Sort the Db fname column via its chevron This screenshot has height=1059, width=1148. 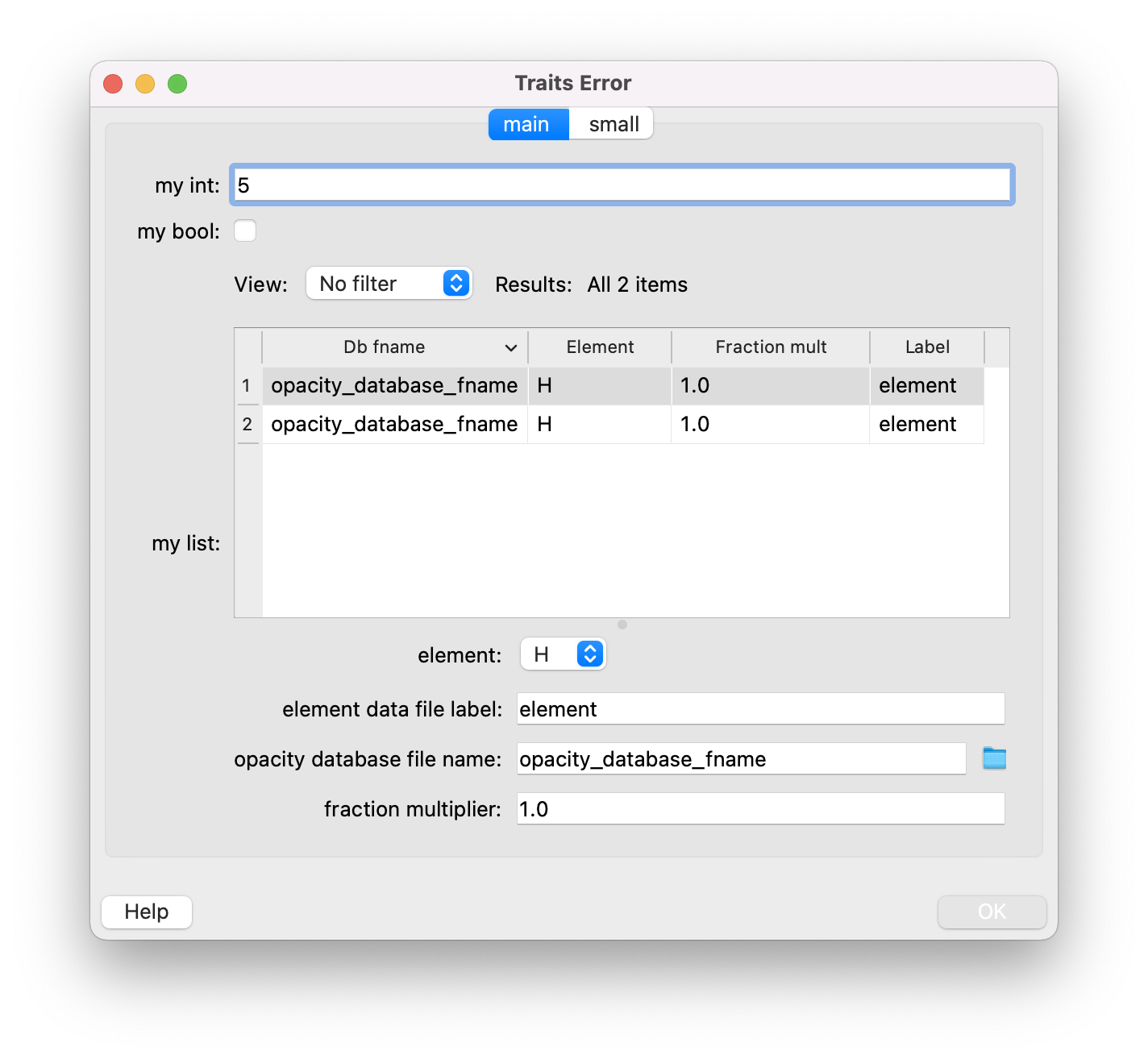click(x=510, y=347)
